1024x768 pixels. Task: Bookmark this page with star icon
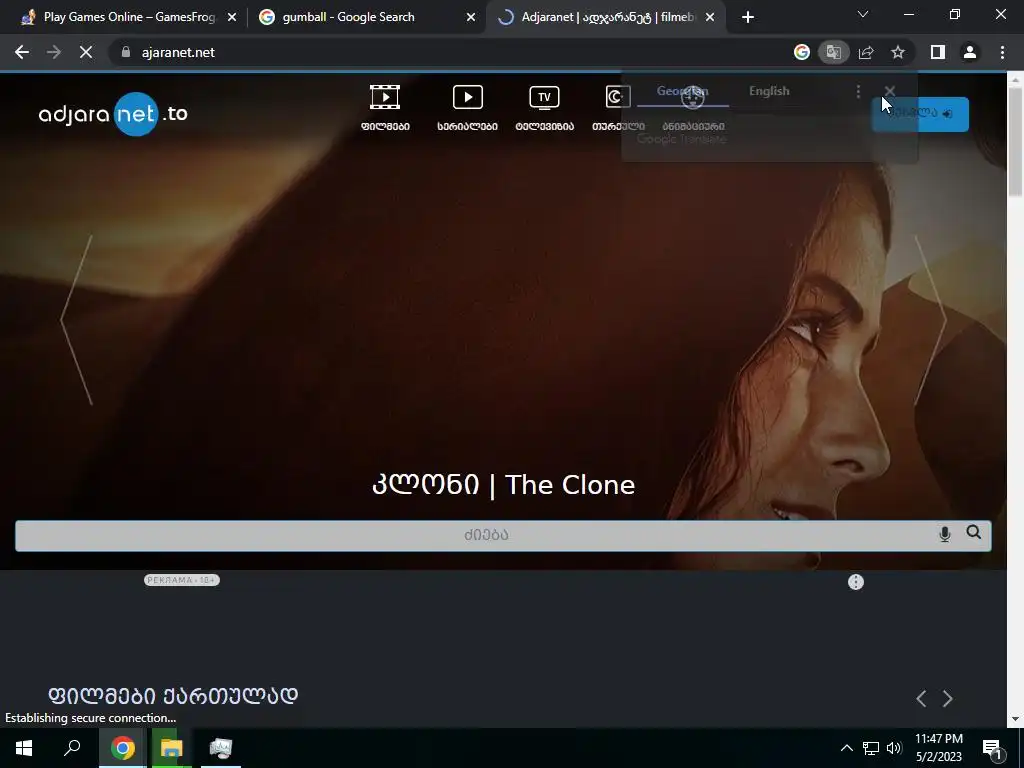tap(898, 52)
